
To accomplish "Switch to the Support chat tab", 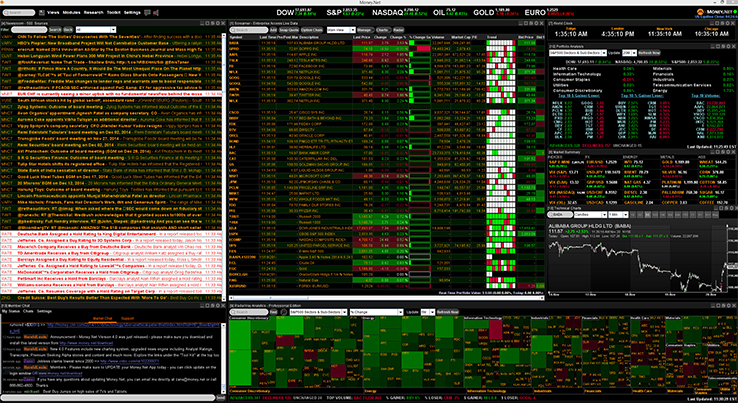I will [x=128, y=319].
